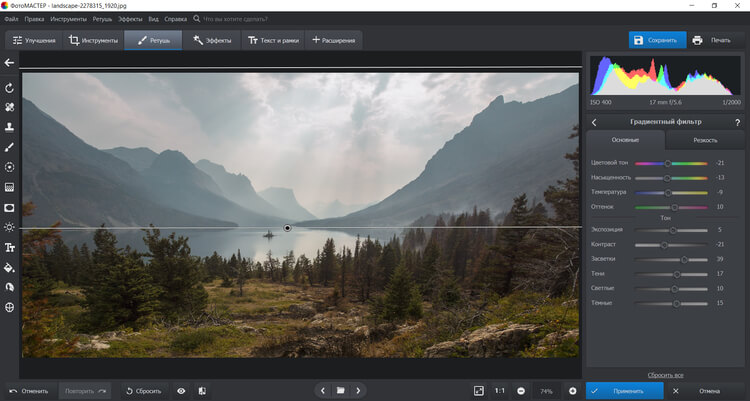
Task: Toggle the eye preview original icon
Action: 181,390
